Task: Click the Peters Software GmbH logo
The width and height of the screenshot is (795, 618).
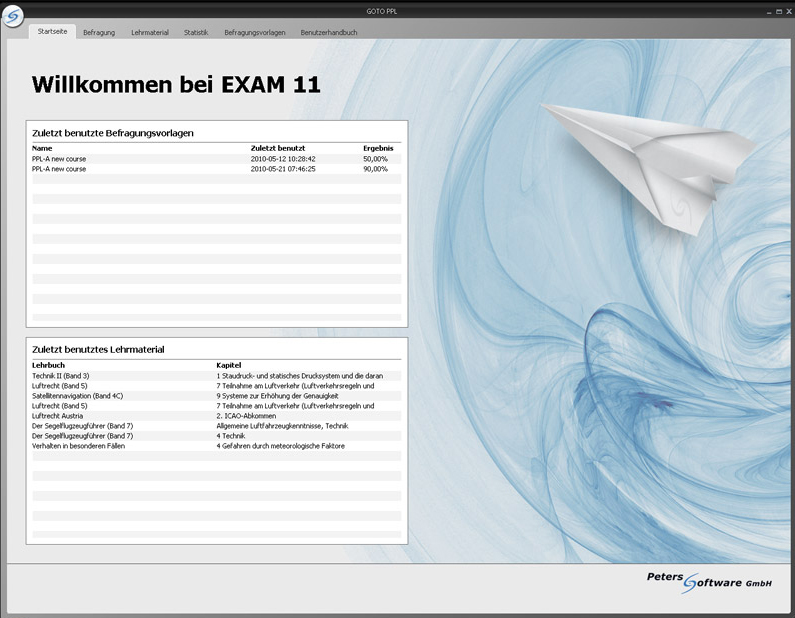Action: pos(709,582)
